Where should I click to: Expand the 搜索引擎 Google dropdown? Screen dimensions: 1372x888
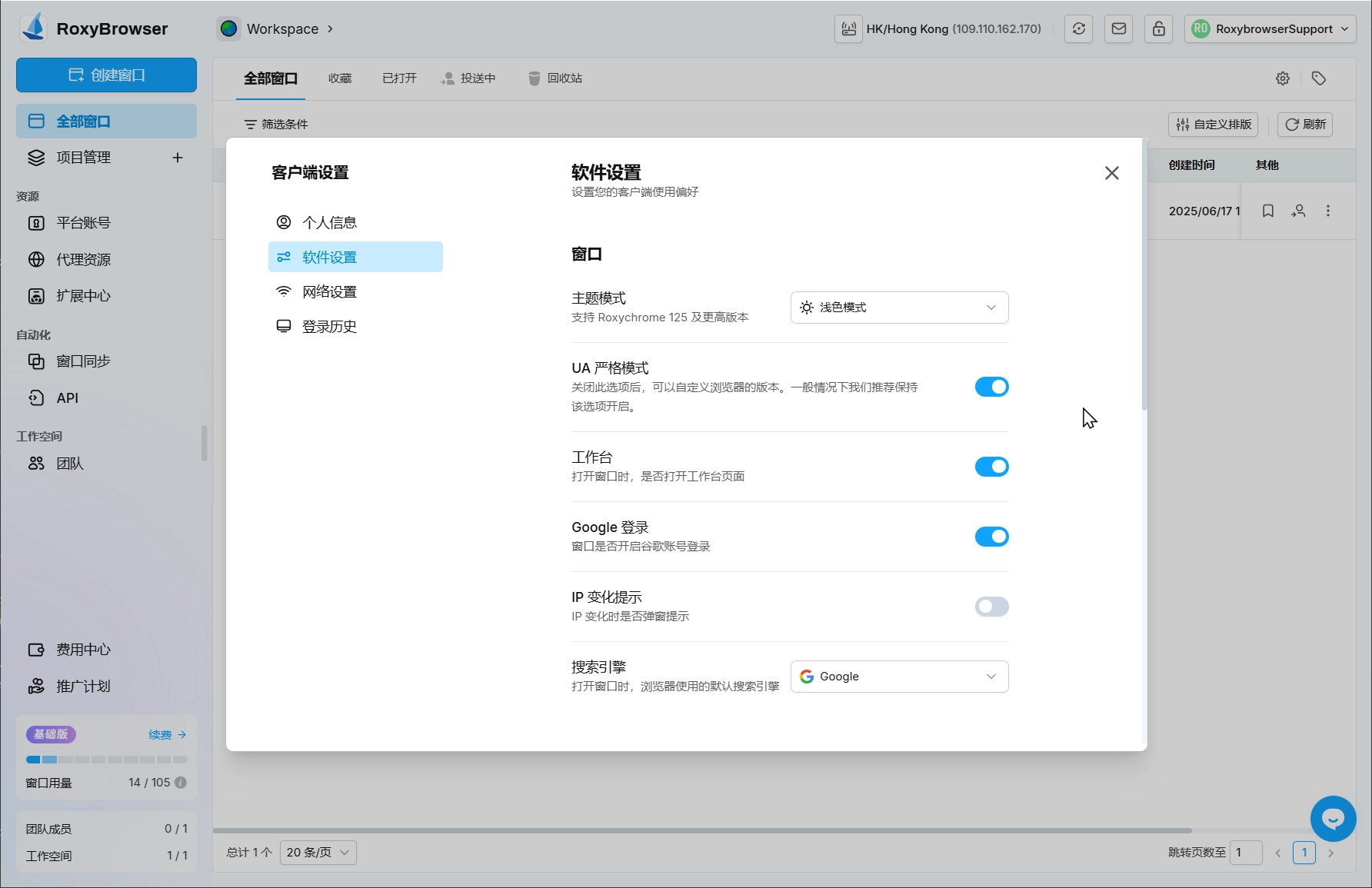click(899, 677)
